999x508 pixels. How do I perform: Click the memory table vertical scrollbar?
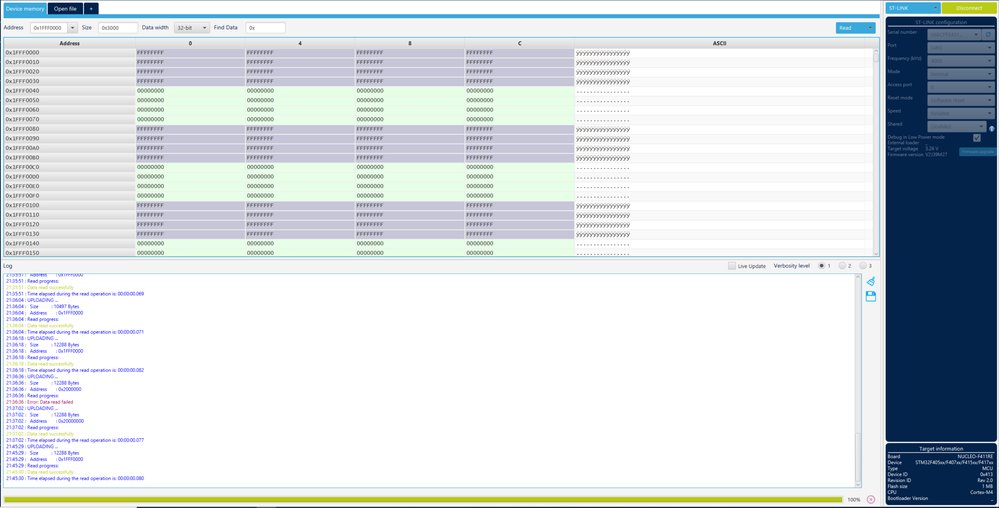(x=876, y=152)
